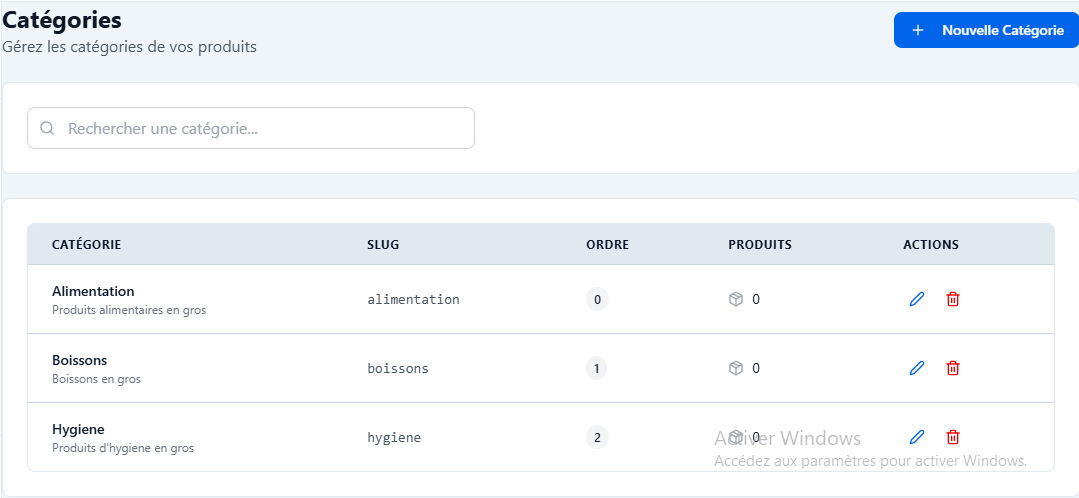Image resolution: width=1079 pixels, height=498 pixels.
Task: Select the Alimentation category name
Action: (x=93, y=291)
